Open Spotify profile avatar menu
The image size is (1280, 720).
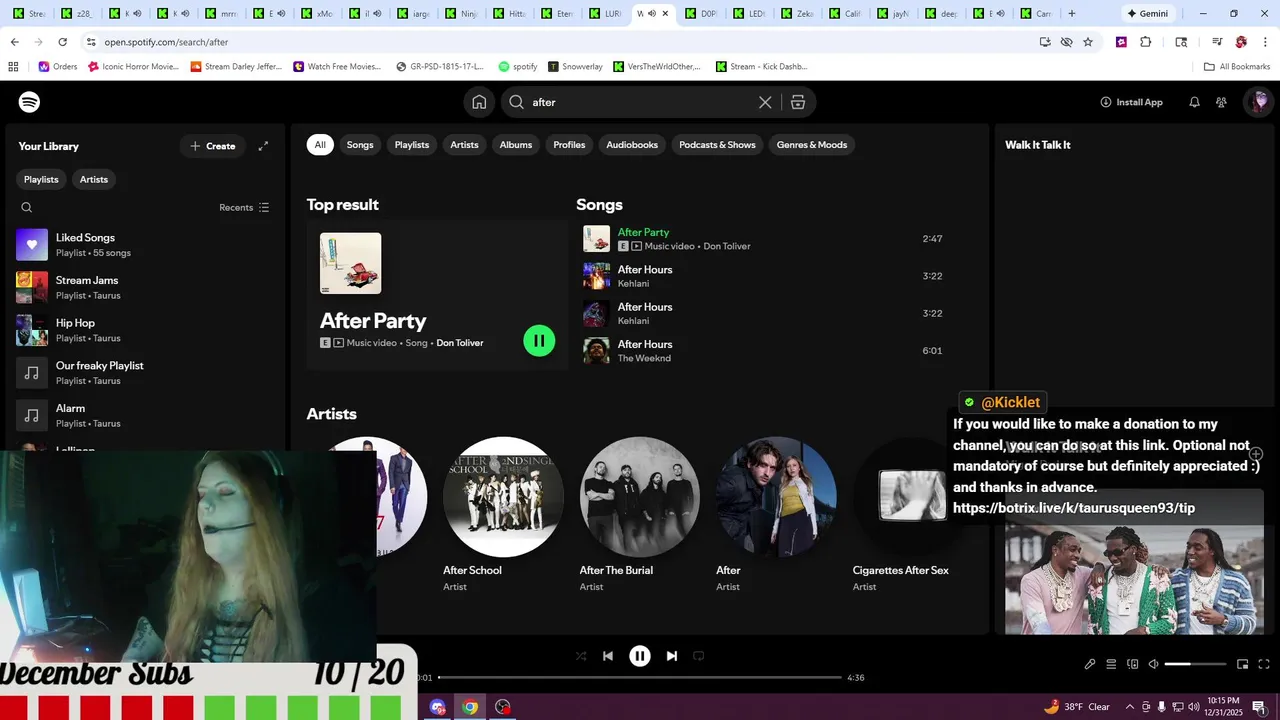(1259, 102)
